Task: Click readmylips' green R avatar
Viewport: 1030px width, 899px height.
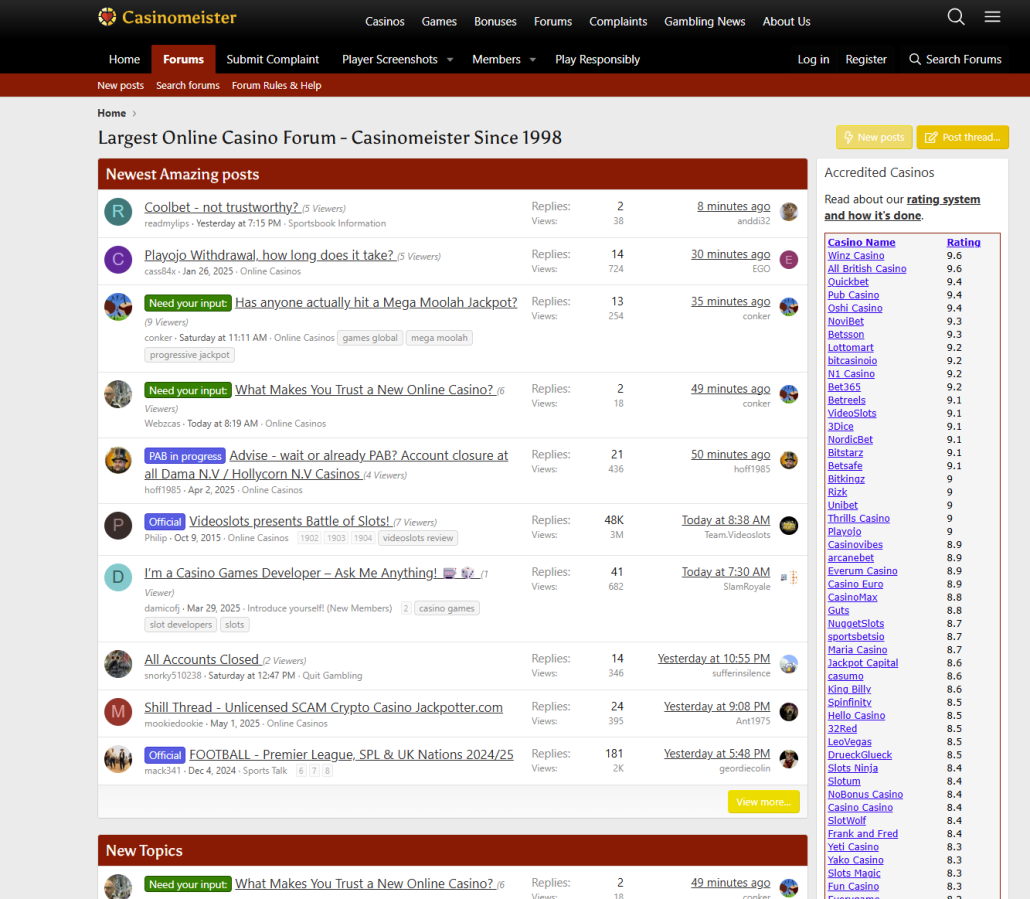Action: (x=118, y=212)
